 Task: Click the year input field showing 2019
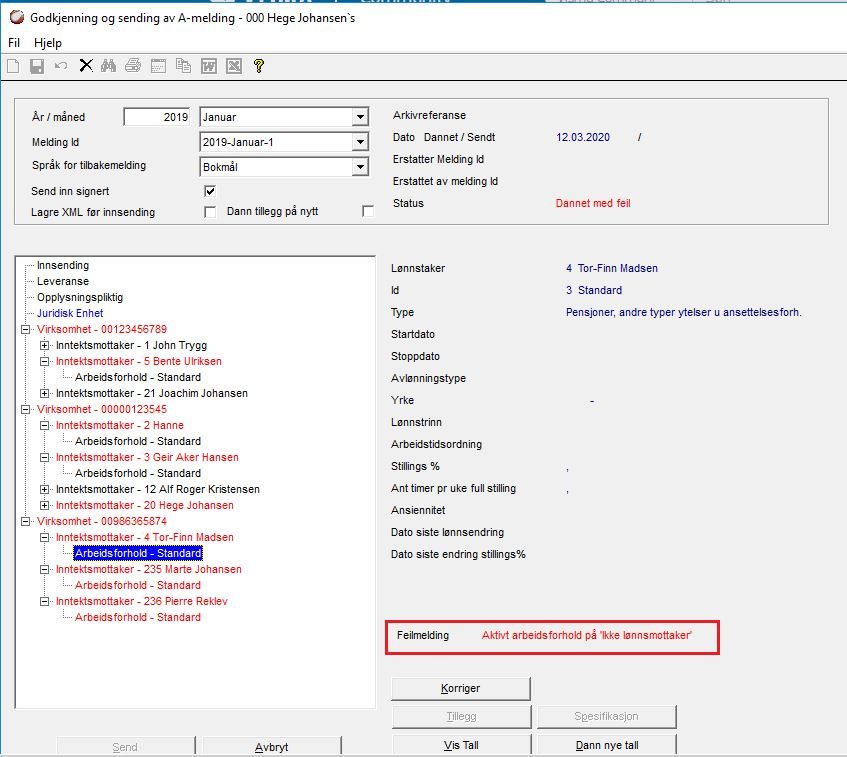pos(157,117)
